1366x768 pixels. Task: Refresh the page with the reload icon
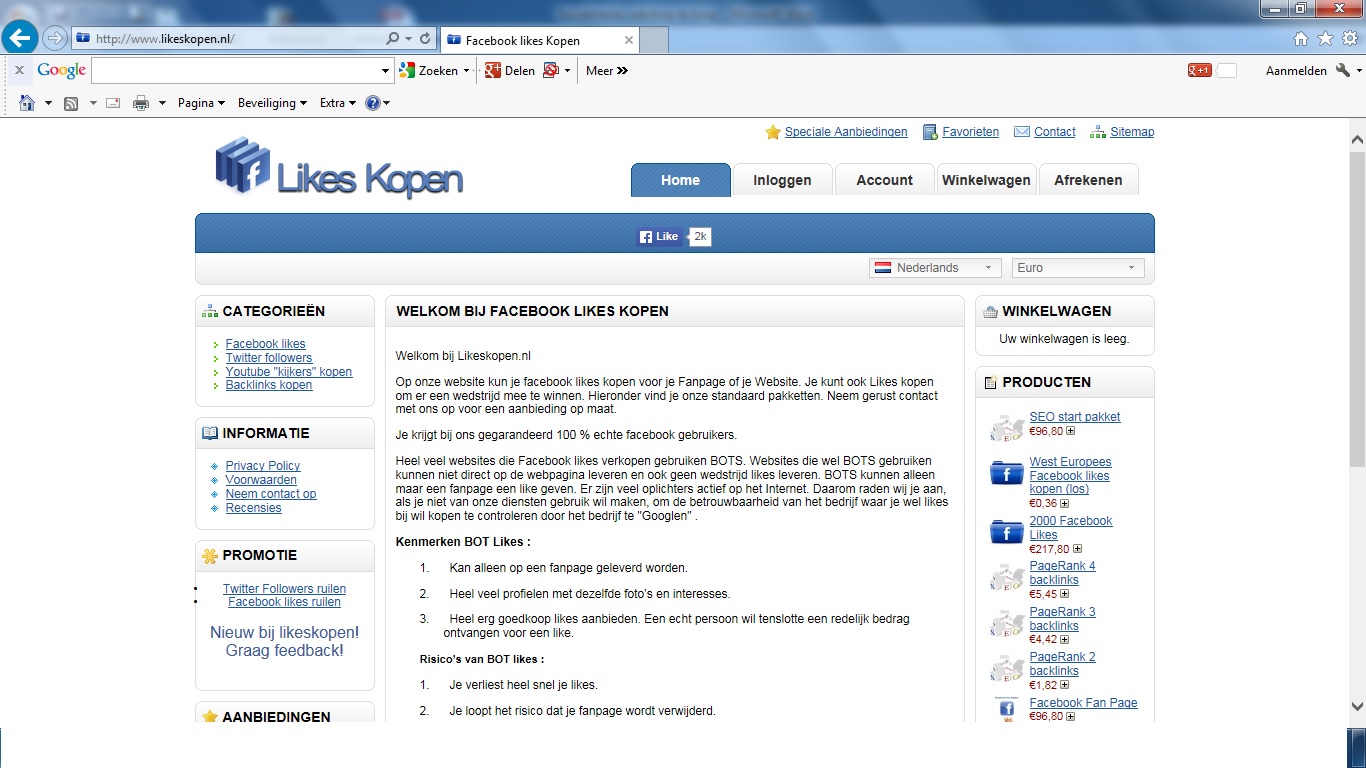click(x=426, y=39)
